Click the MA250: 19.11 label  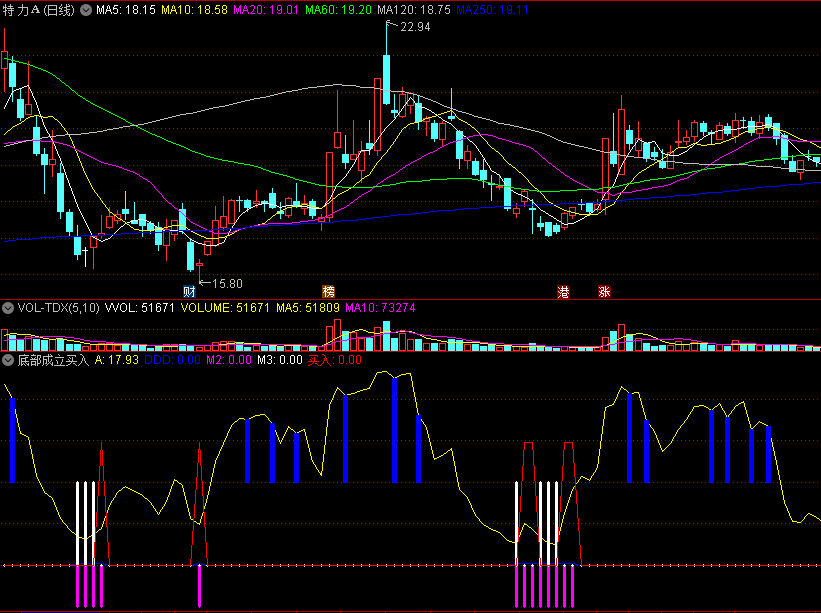click(492, 10)
